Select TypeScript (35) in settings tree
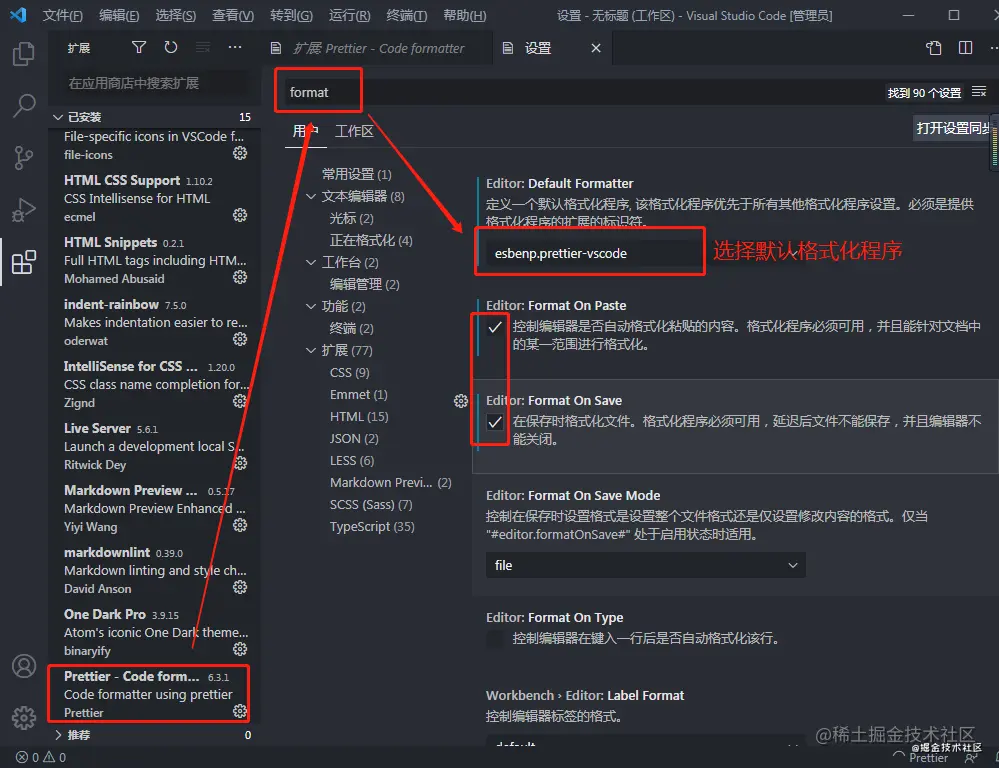Viewport: 999px width, 768px height. pos(372,526)
